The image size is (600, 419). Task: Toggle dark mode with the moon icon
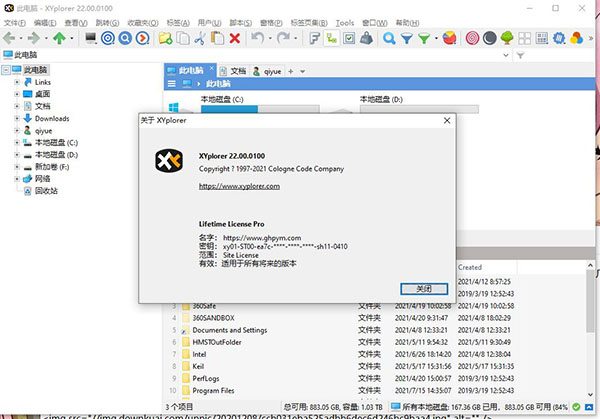coord(489,38)
